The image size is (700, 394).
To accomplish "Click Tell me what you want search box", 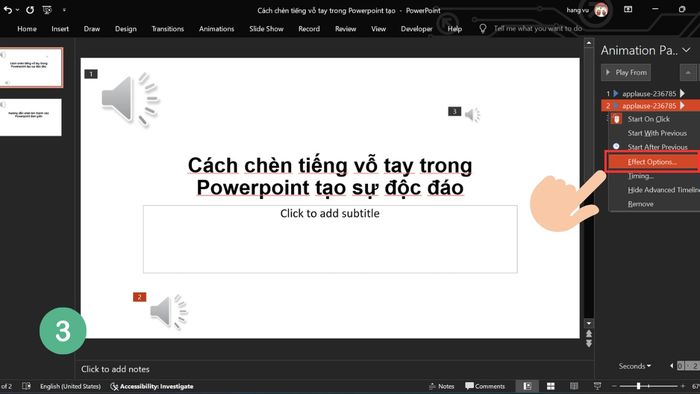I will [x=538, y=29].
